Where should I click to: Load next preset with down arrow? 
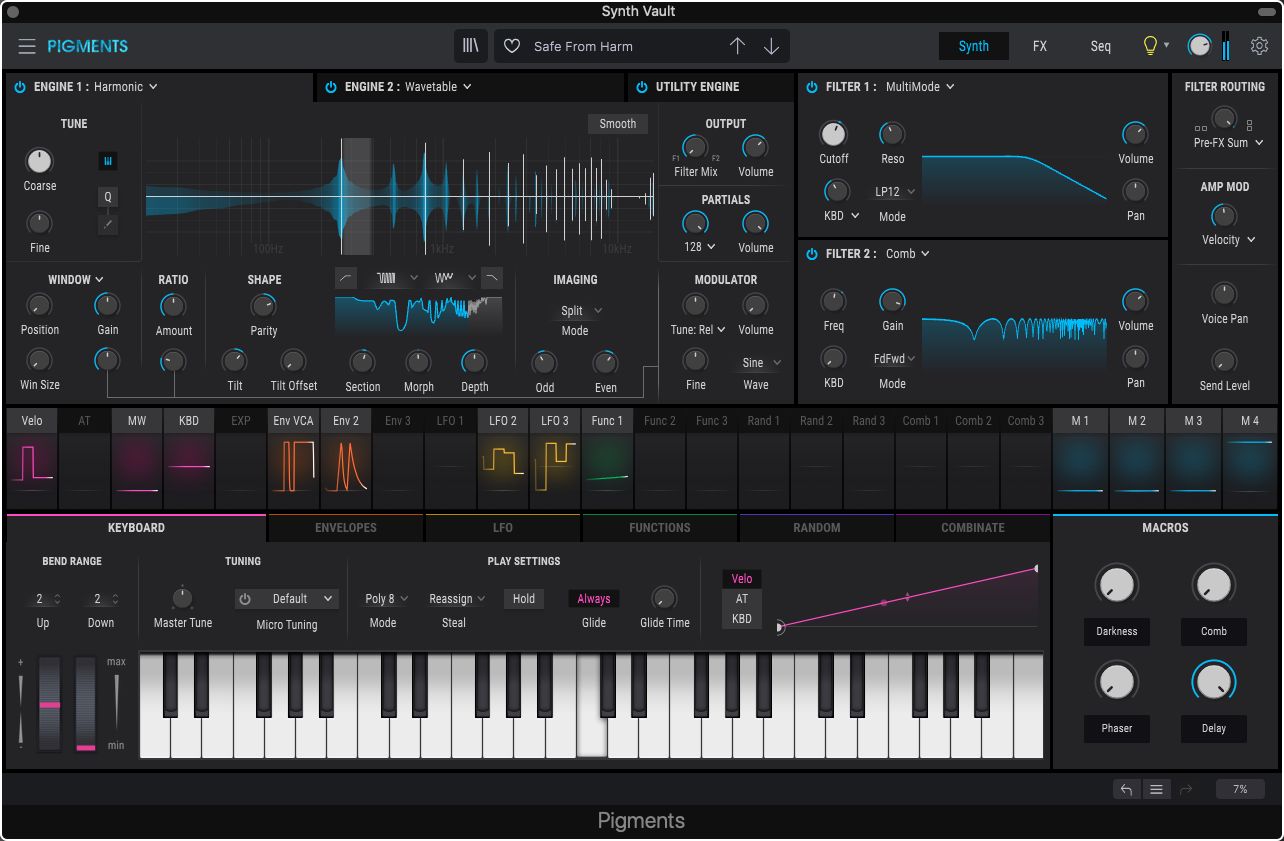point(771,47)
